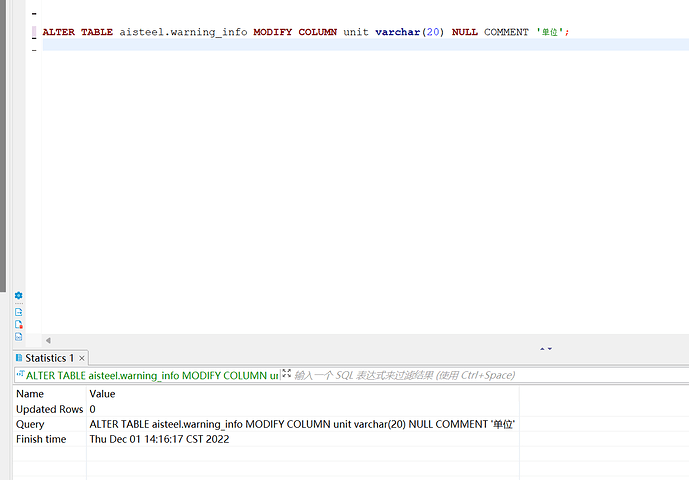The height and width of the screenshot is (480, 689).
Task: Click the Name column header
Action: pos(30,394)
